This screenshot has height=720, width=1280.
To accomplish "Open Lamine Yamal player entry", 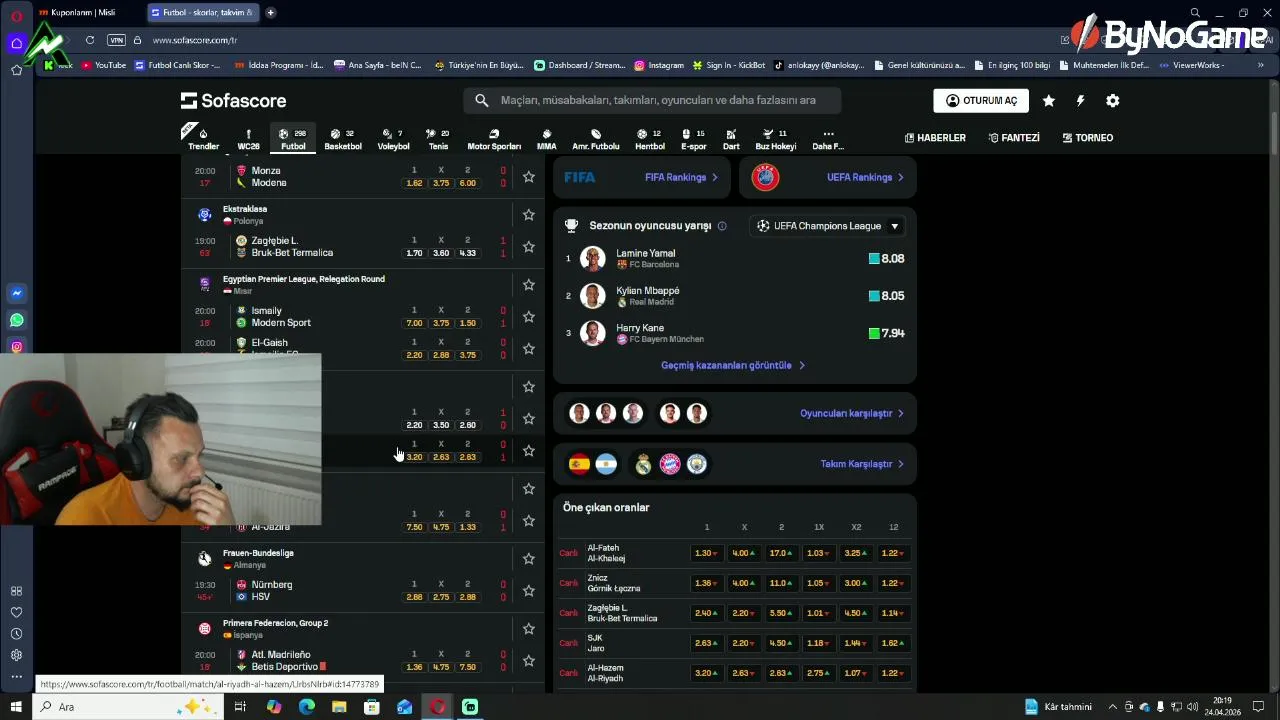I will (735, 259).
